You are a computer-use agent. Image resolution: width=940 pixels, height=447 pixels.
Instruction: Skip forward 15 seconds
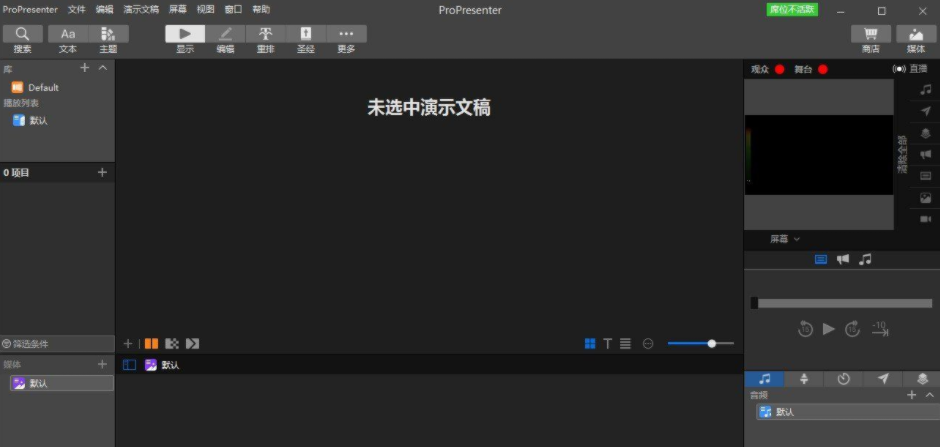[x=852, y=329]
